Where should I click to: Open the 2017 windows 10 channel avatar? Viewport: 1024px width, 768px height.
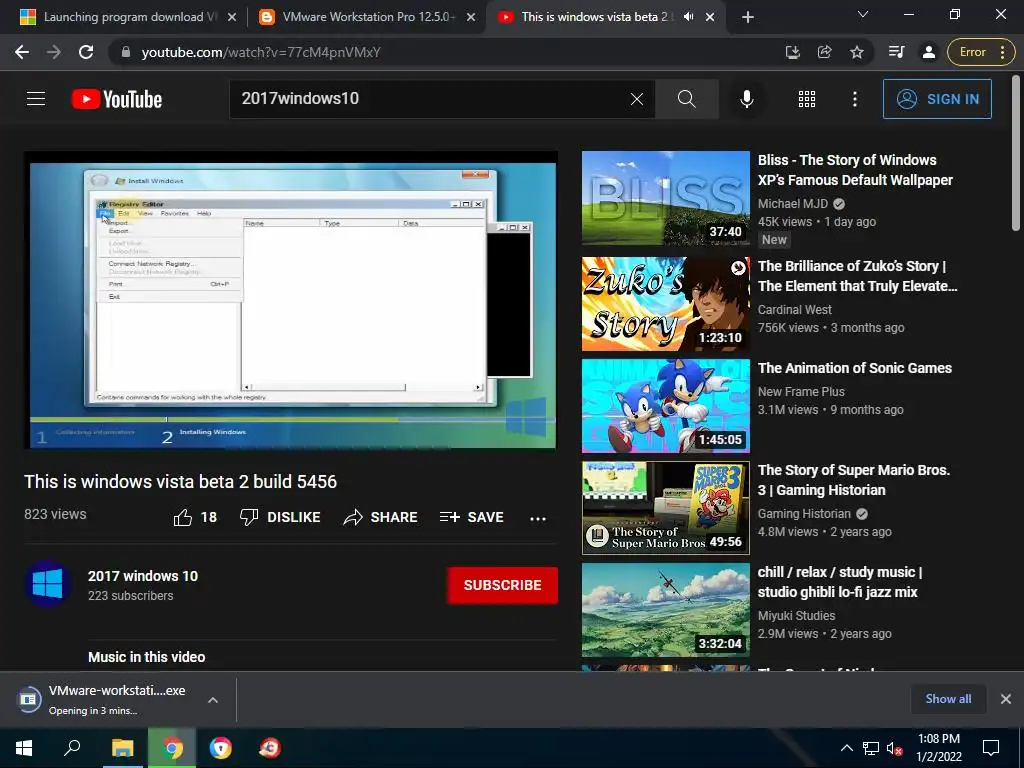(x=48, y=584)
